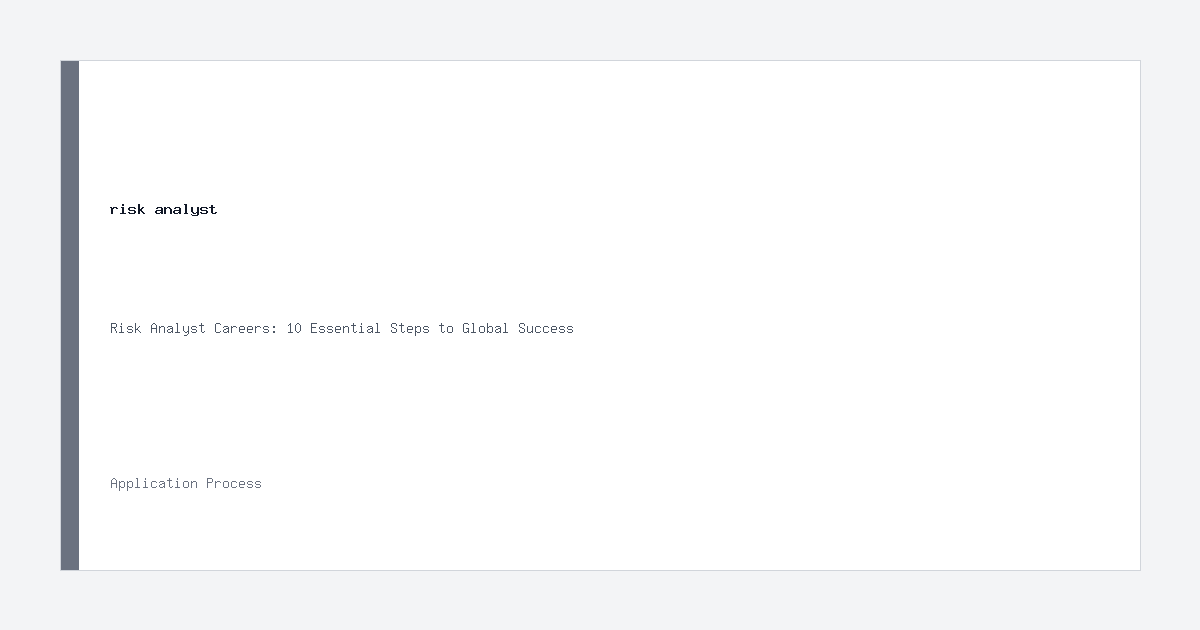Click the word "Success" in the title
This screenshot has height=630, width=1200.
[546, 328]
